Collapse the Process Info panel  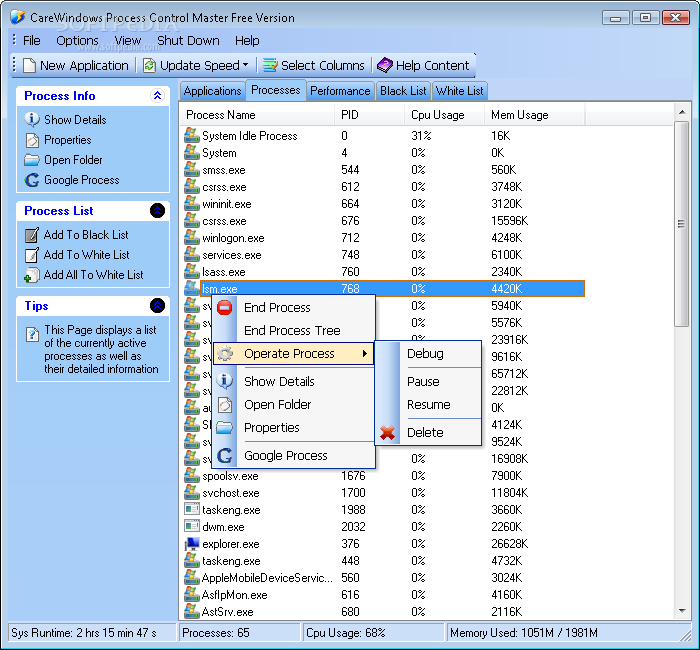click(x=157, y=96)
